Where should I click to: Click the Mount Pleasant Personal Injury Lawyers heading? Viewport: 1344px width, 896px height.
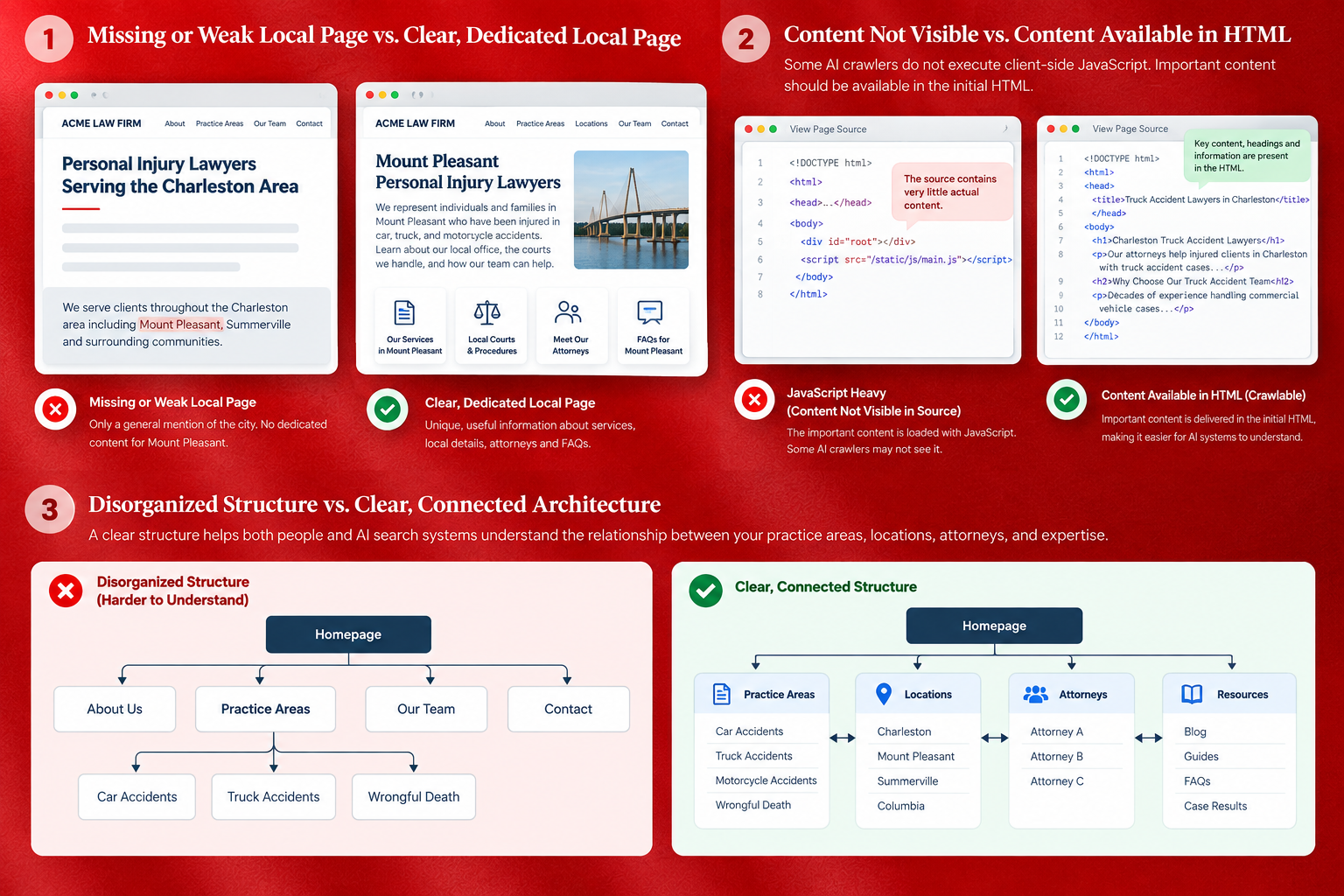468,171
